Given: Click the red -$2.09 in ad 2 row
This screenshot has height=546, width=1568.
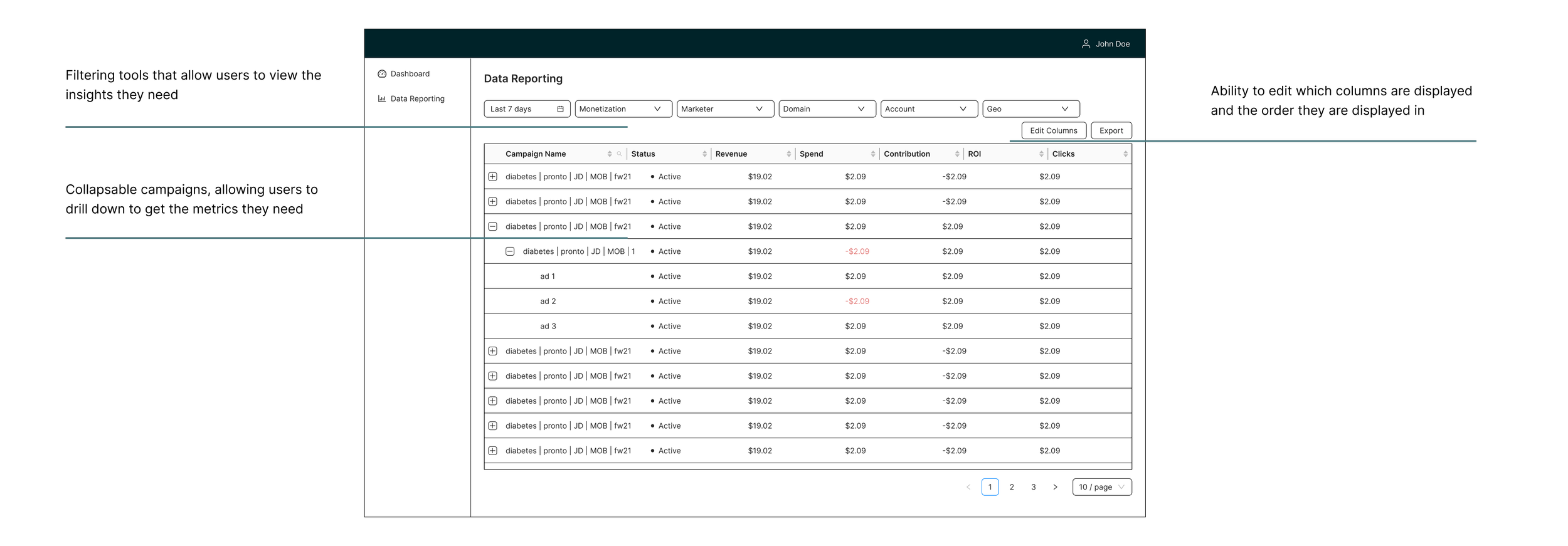Looking at the screenshot, I should click(857, 302).
